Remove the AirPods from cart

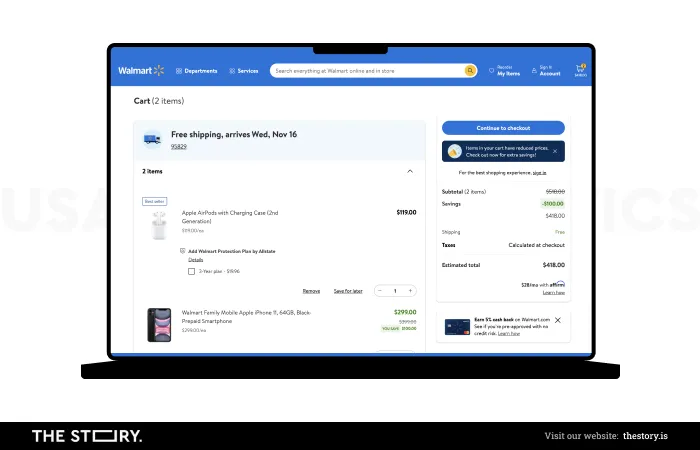pos(311,291)
